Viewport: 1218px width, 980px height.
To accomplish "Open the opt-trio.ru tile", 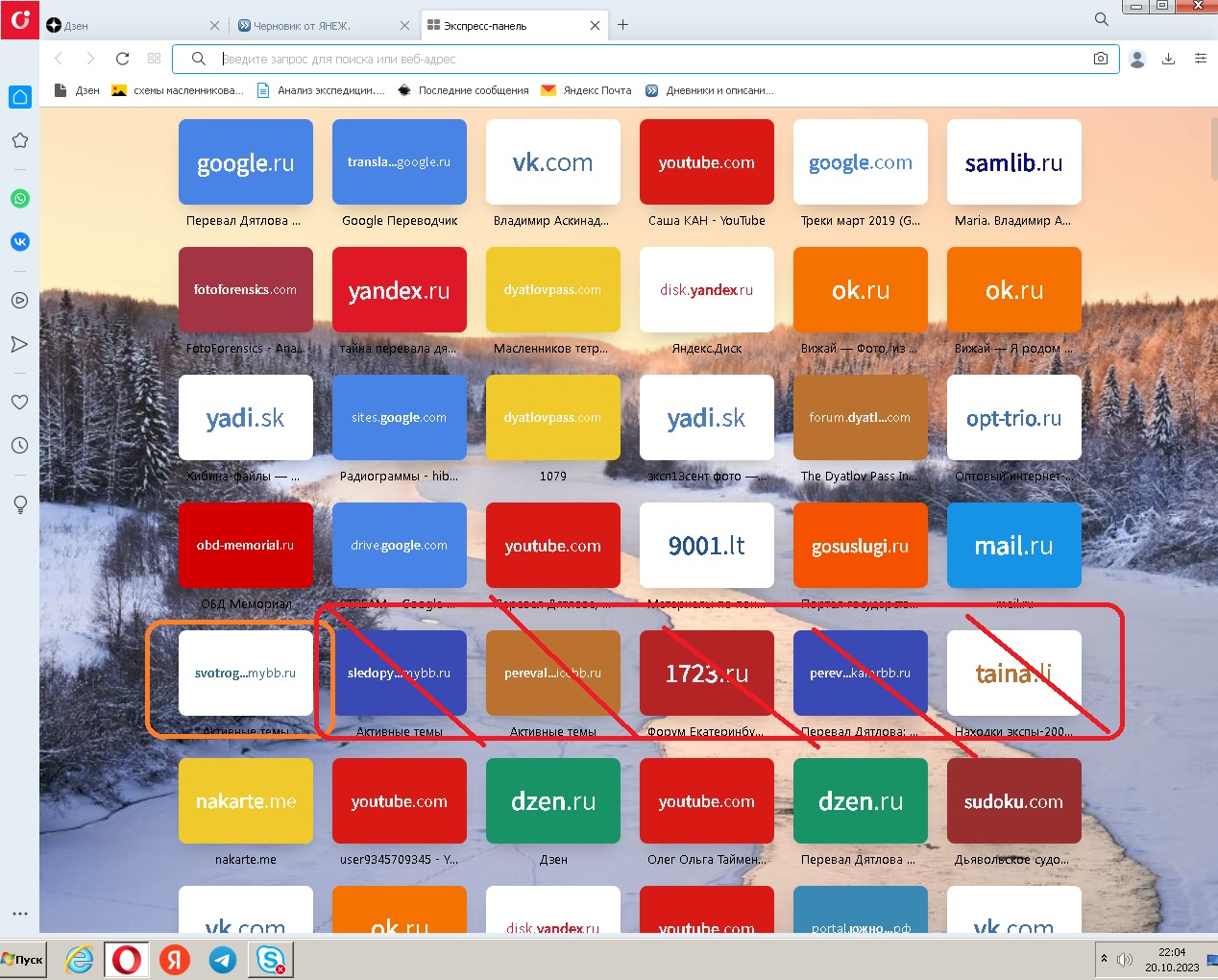I will point(1014,417).
